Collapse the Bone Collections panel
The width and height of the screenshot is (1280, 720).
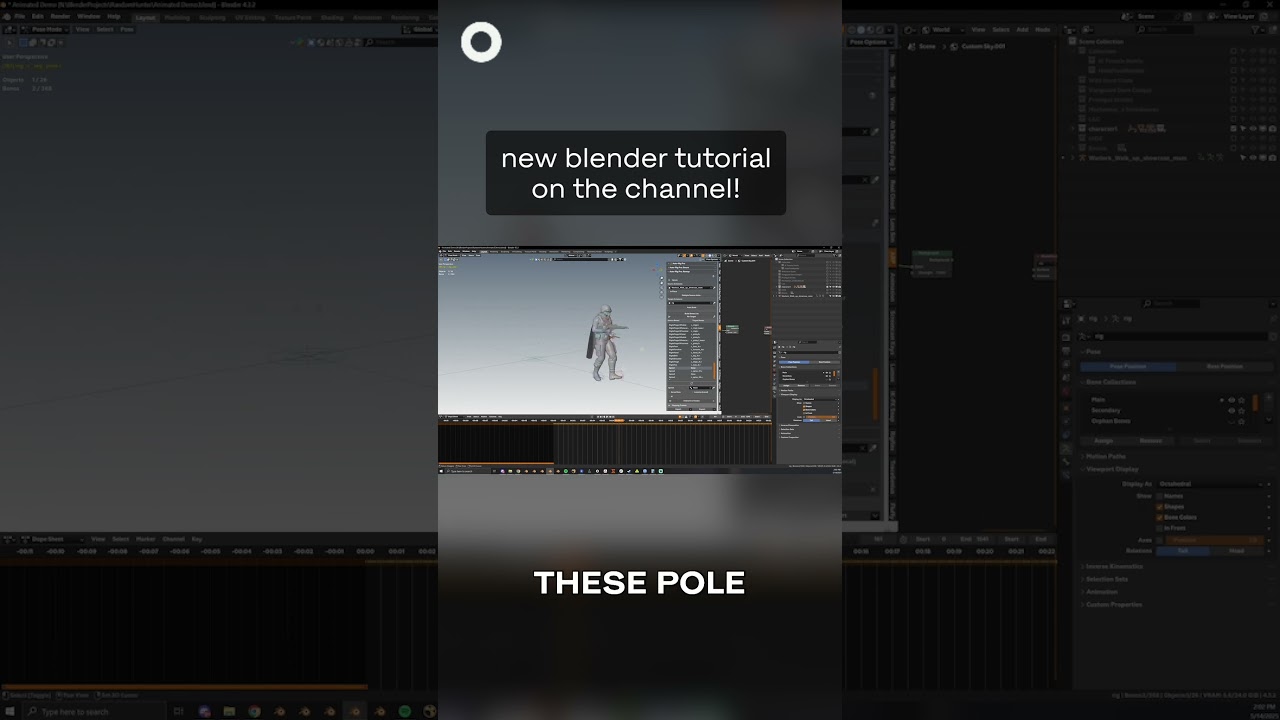(x=1111, y=382)
